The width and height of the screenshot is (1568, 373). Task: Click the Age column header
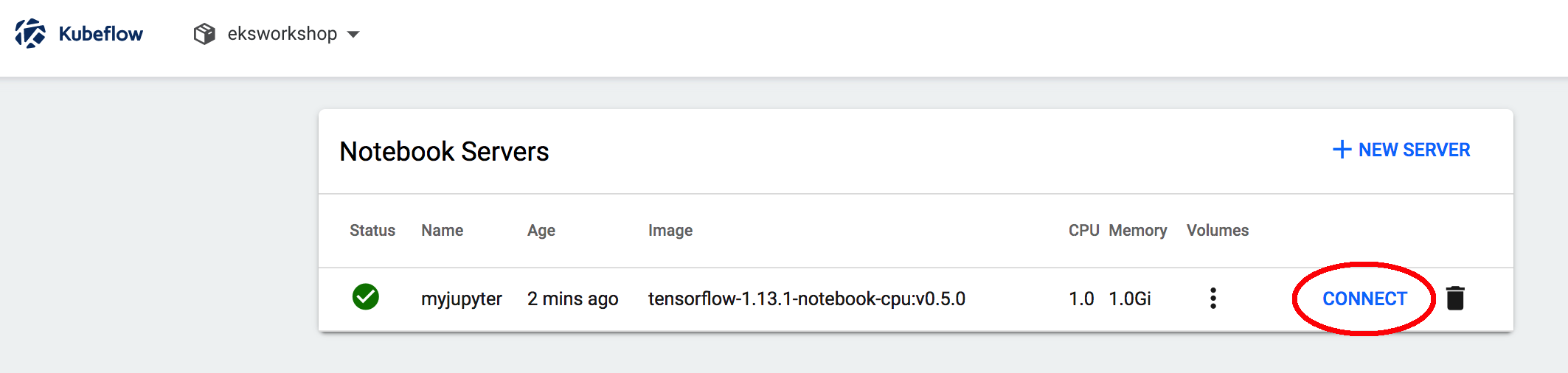[541, 231]
